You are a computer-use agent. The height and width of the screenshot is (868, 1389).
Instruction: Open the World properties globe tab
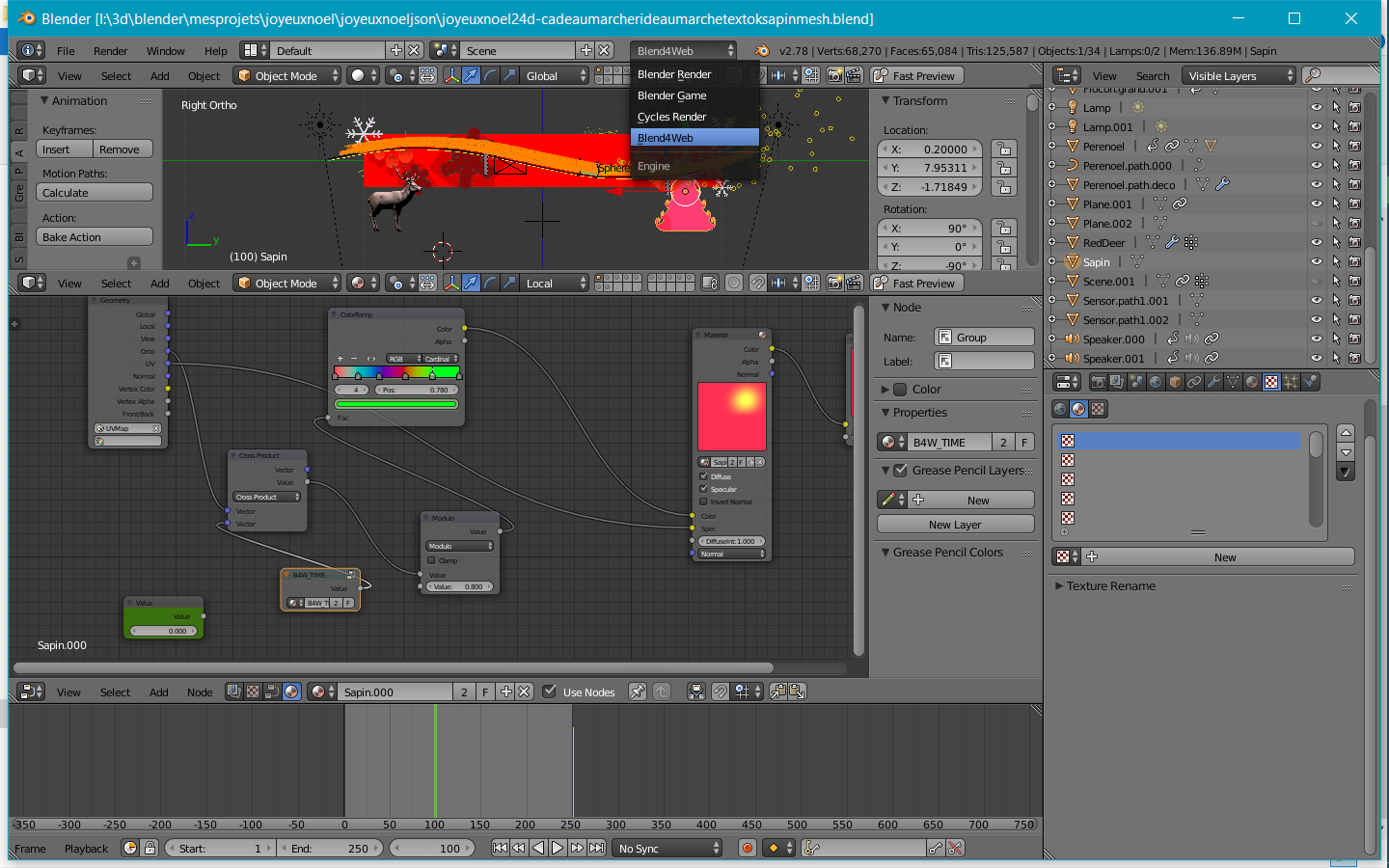coord(1156,382)
